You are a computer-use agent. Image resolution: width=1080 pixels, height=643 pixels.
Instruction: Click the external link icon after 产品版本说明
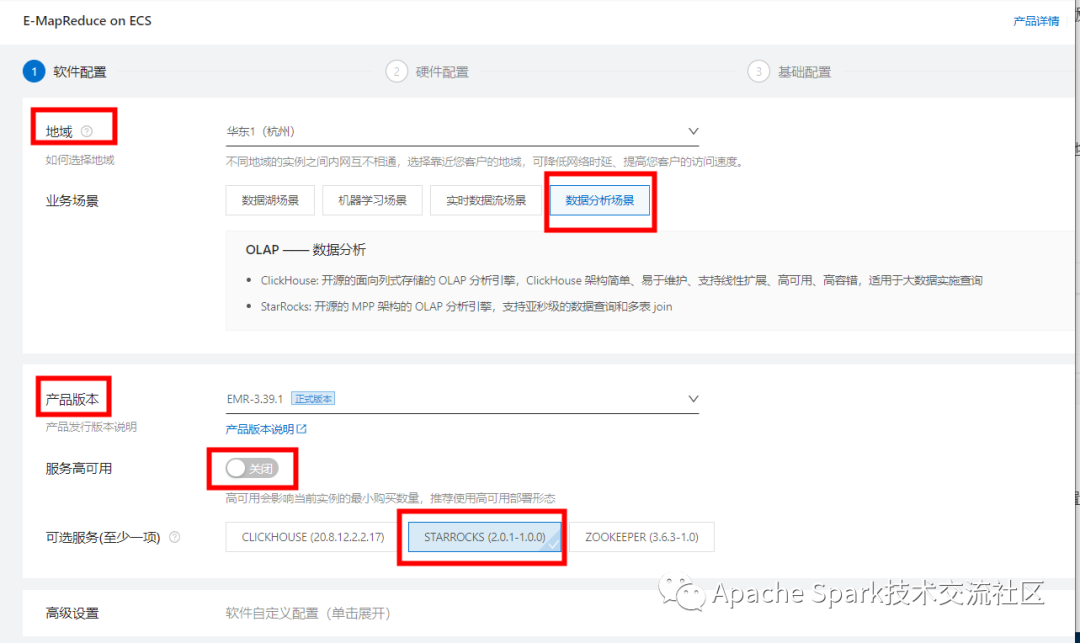pos(302,429)
